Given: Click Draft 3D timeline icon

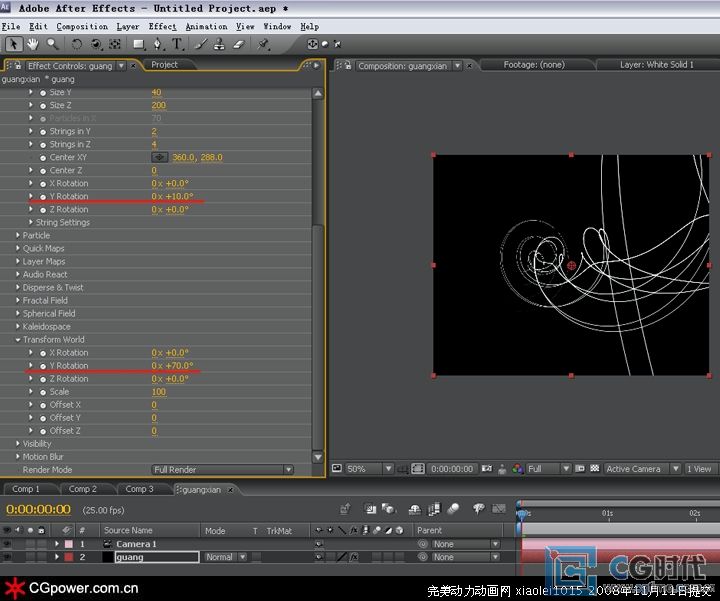Looking at the screenshot, I should [x=388, y=509].
